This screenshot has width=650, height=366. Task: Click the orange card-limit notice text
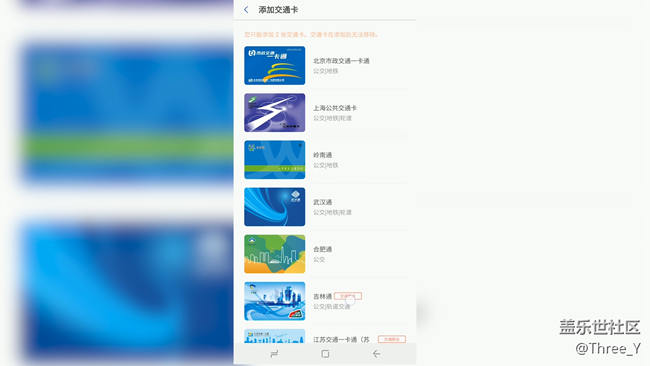click(x=311, y=34)
